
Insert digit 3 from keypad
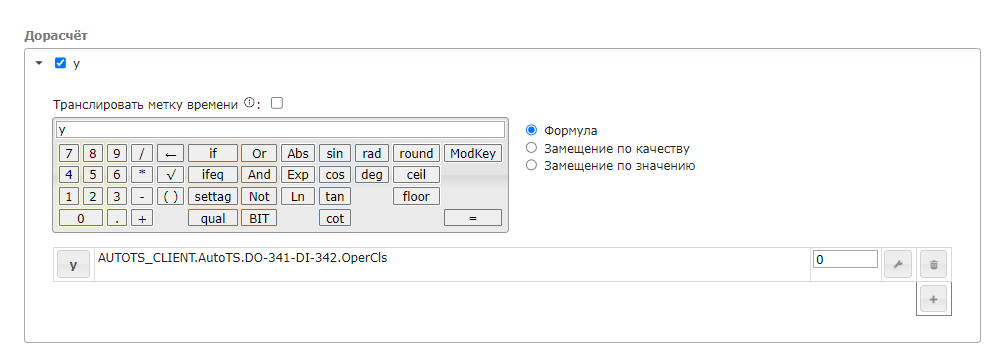(117, 196)
